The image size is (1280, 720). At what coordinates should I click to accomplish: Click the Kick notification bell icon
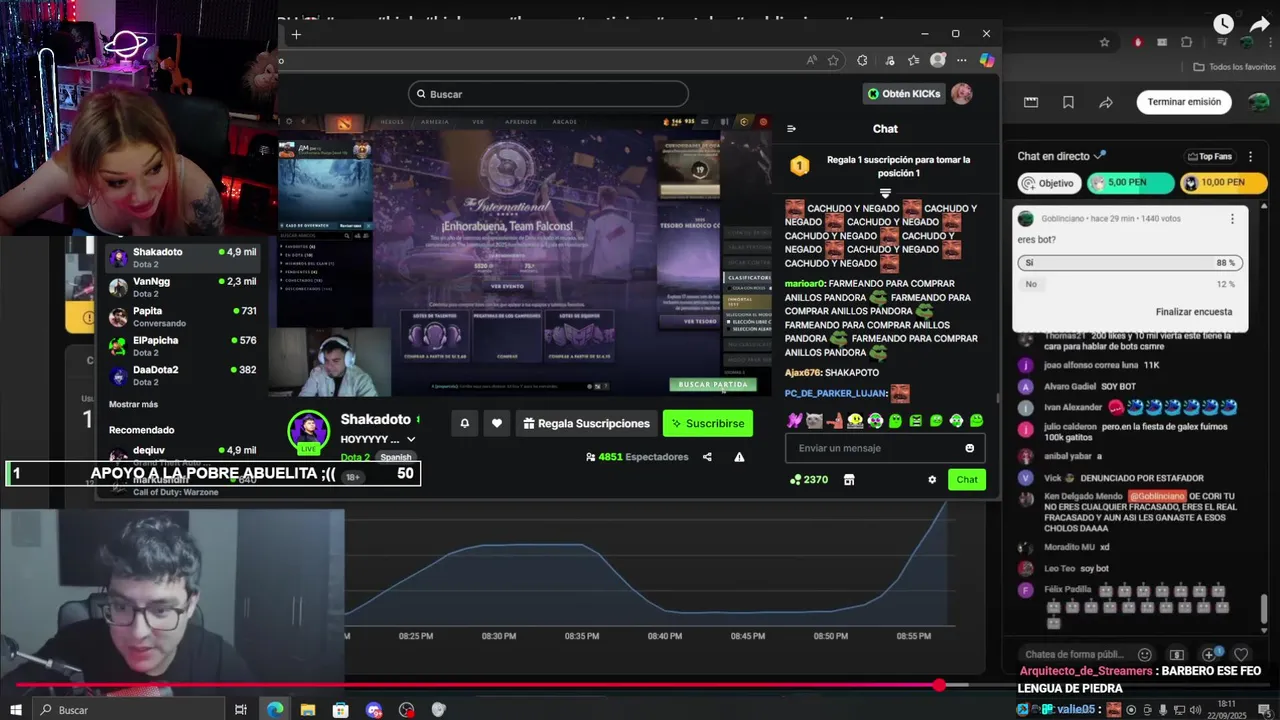click(x=464, y=424)
